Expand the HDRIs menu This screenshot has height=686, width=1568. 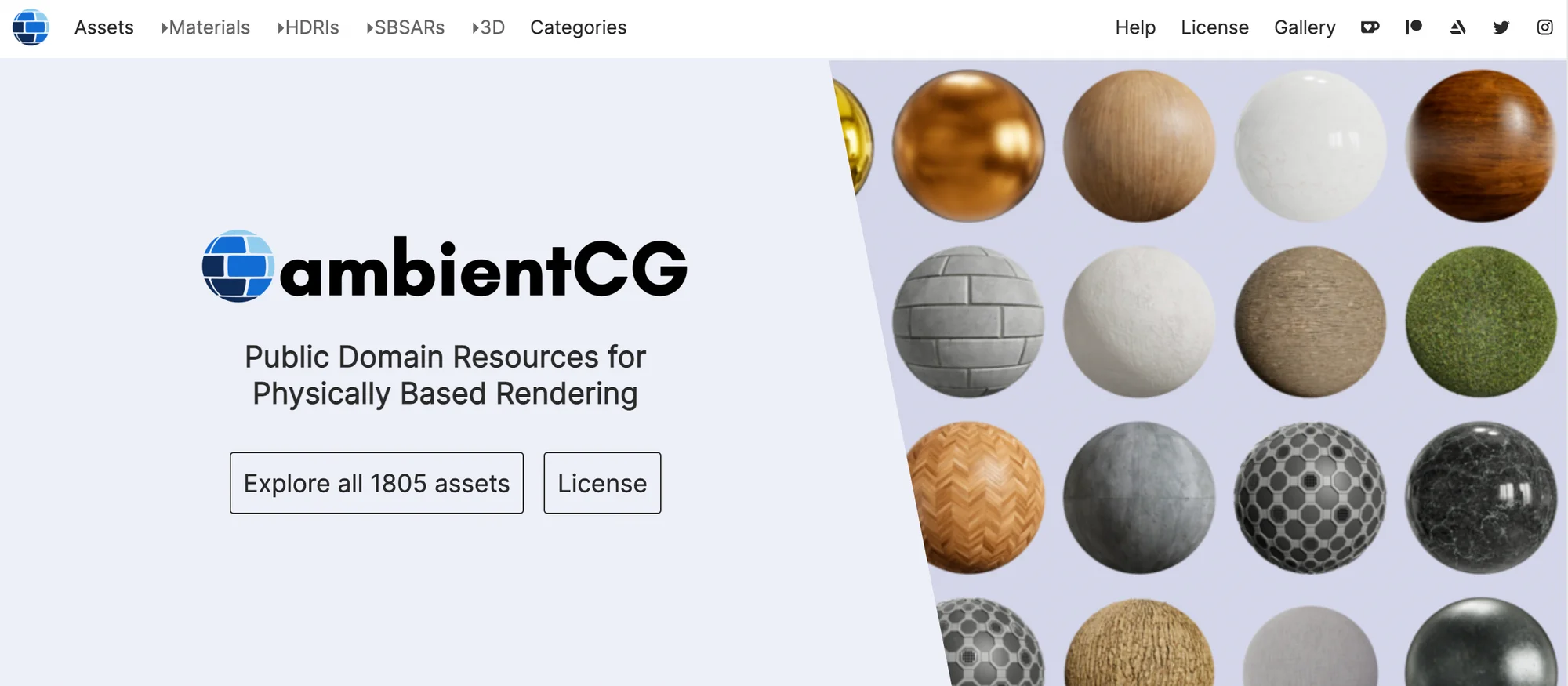[307, 27]
